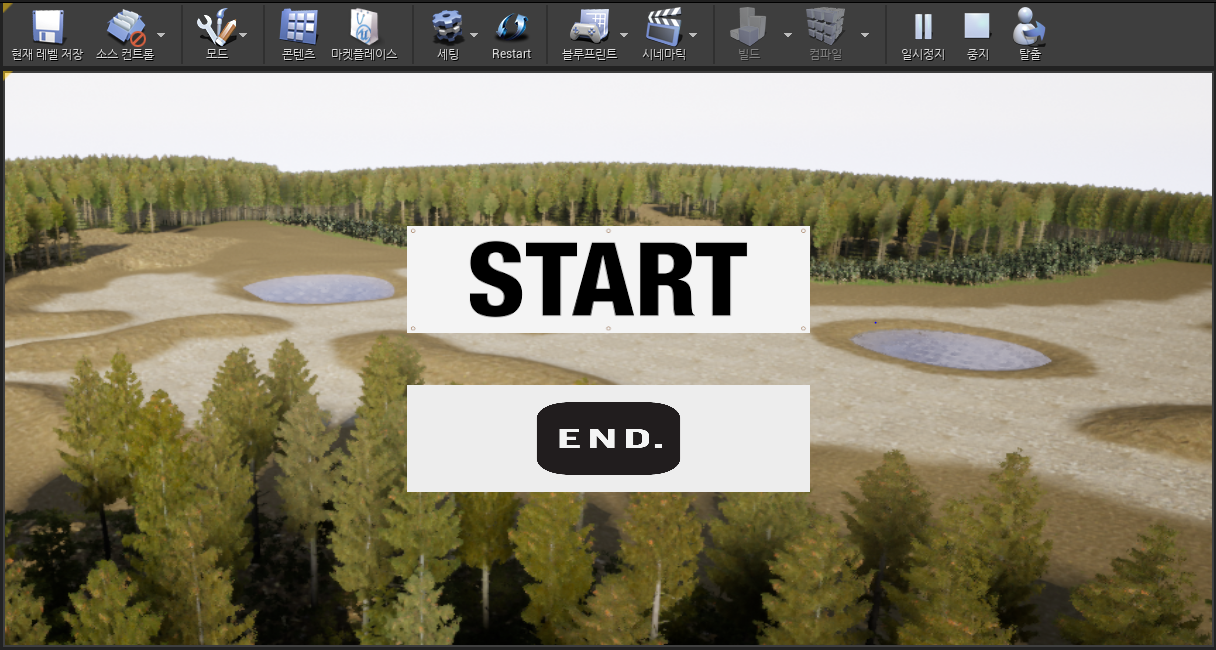Open the Content (콘텐츠) browser icon

(298, 27)
